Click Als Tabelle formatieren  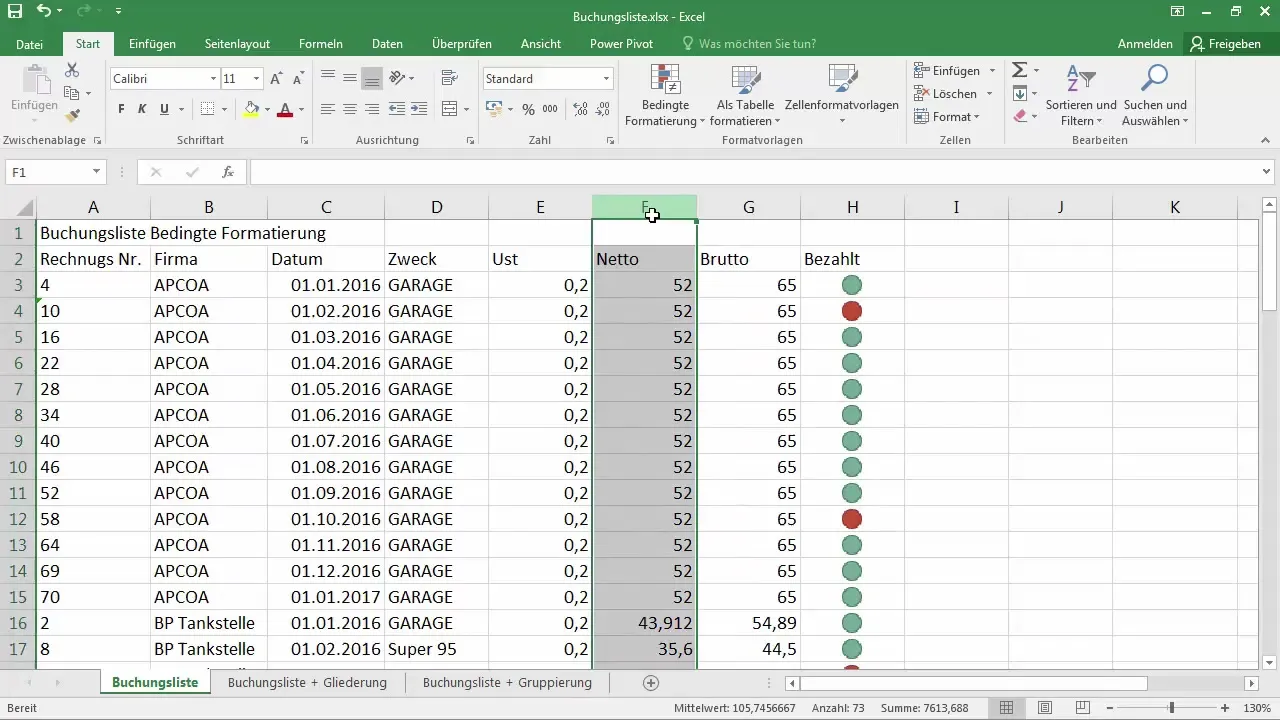746,95
